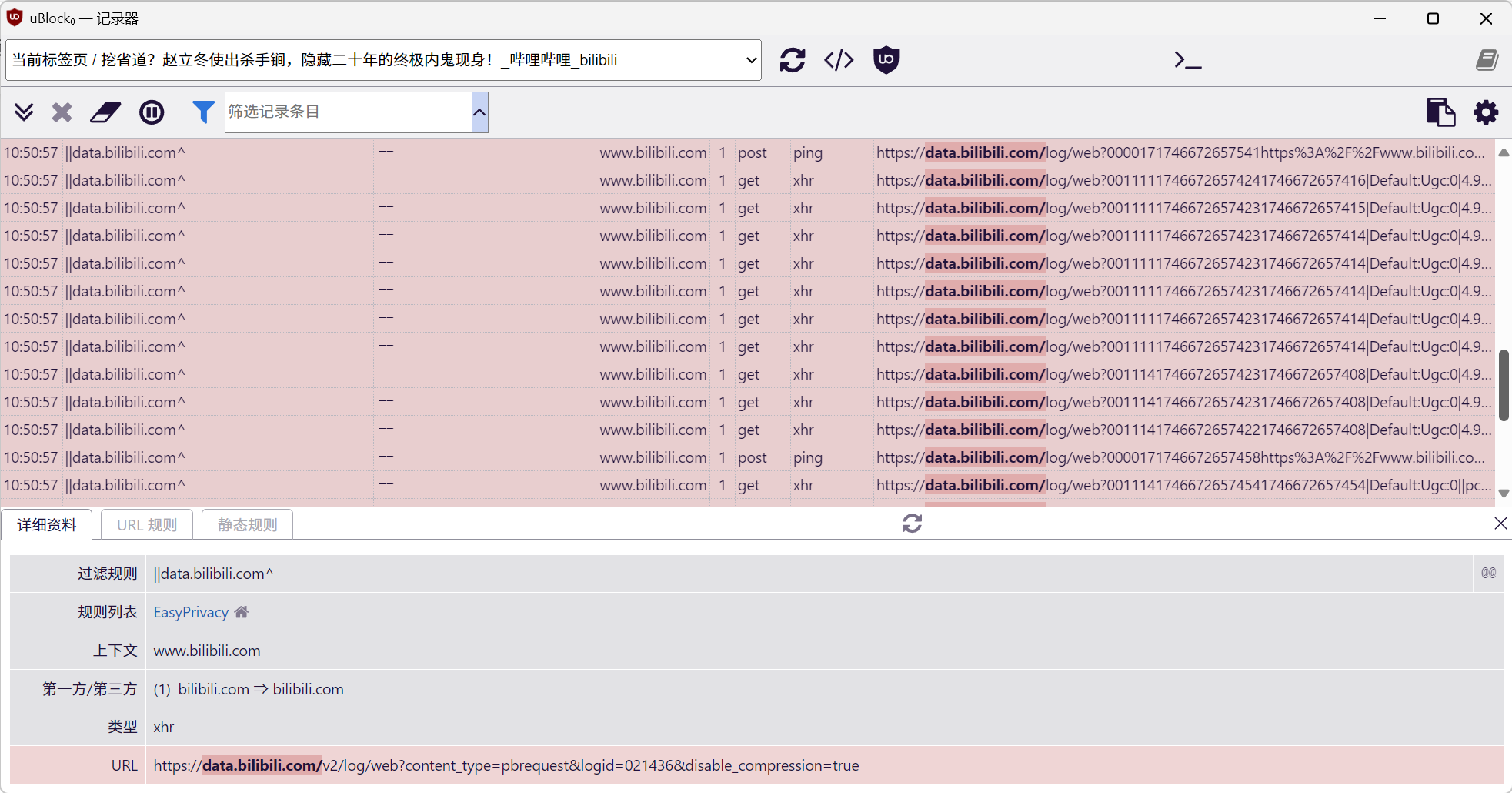This screenshot has width=1512, height=793.
Task: Switch to the 详细资料 tab
Action: pos(47,524)
